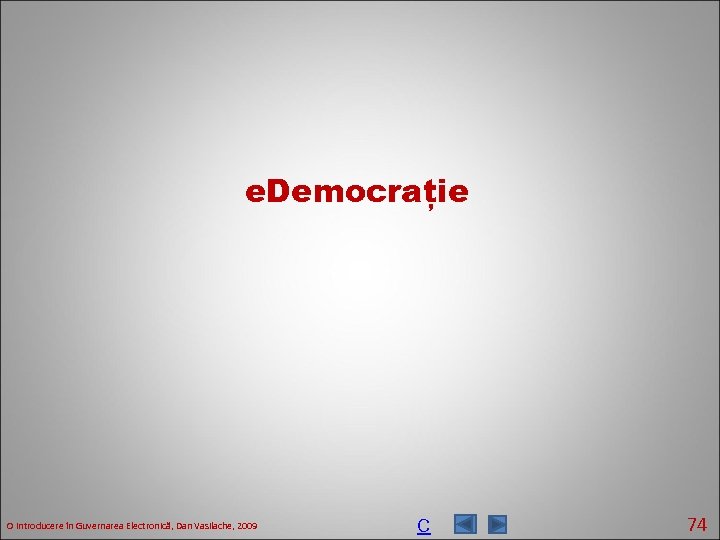Open the blue "C" hyperlink
720x540 pixels.
click(423, 525)
